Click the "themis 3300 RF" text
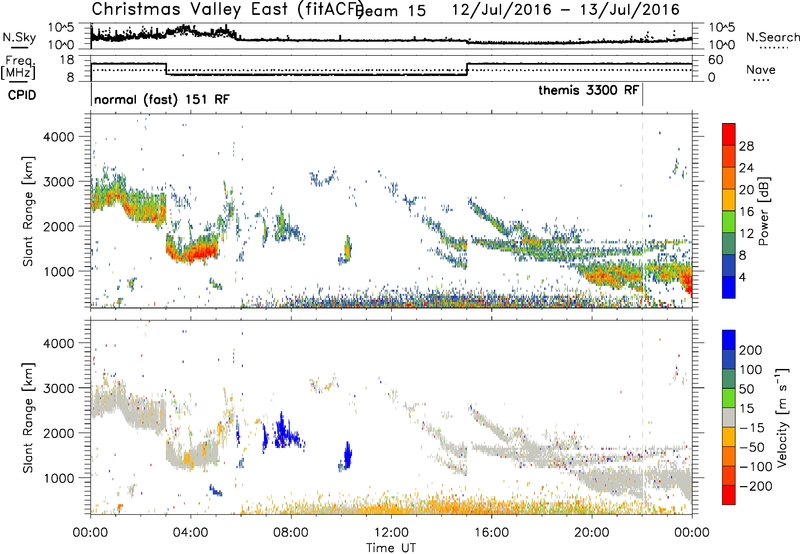The width and height of the screenshot is (800, 554). pyautogui.click(x=588, y=90)
